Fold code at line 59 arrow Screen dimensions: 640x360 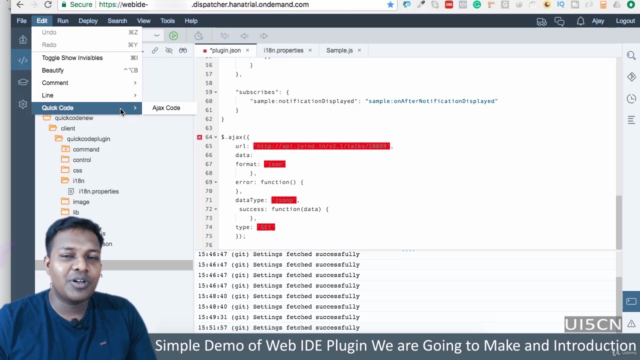(216, 92)
